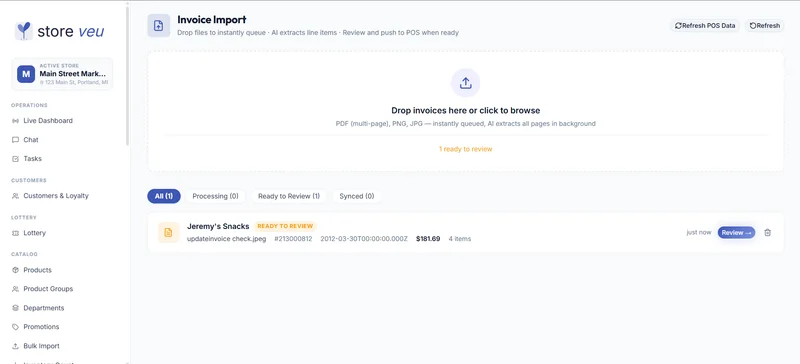Go to Tasks in the sidebar
Image resolution: width=800 pixels, height=364 pixels.
pos(33,159)
